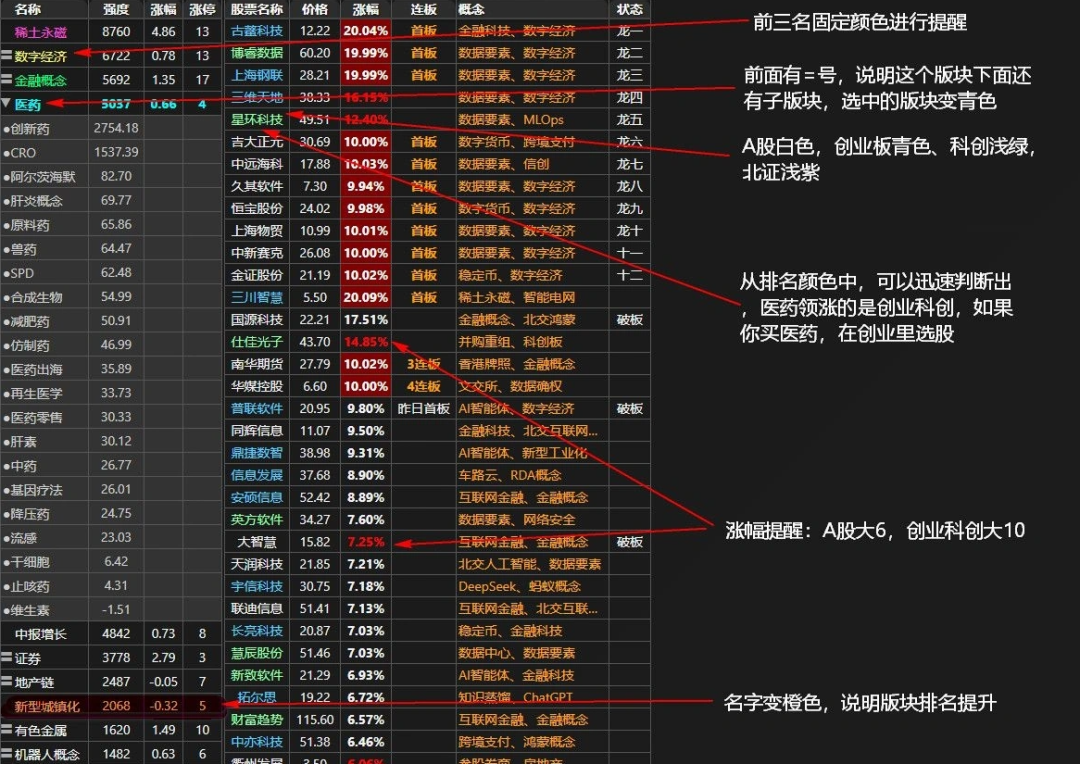Click 知识蒸馏、ChatGPT concept for 拓尔思
Image resolution: width=1080 pixels, height=764 pixels.
515,697
